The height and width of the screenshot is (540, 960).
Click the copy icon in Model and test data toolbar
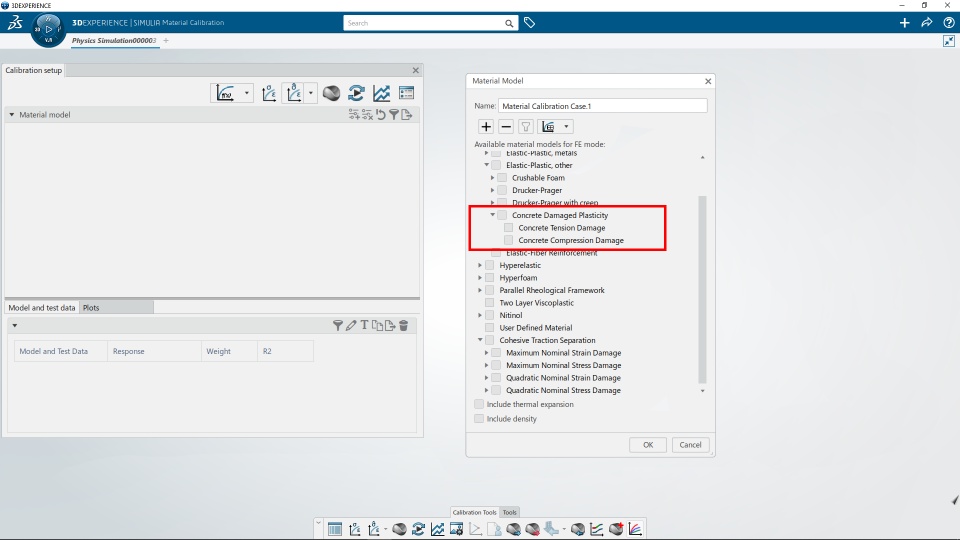[377, 326]
